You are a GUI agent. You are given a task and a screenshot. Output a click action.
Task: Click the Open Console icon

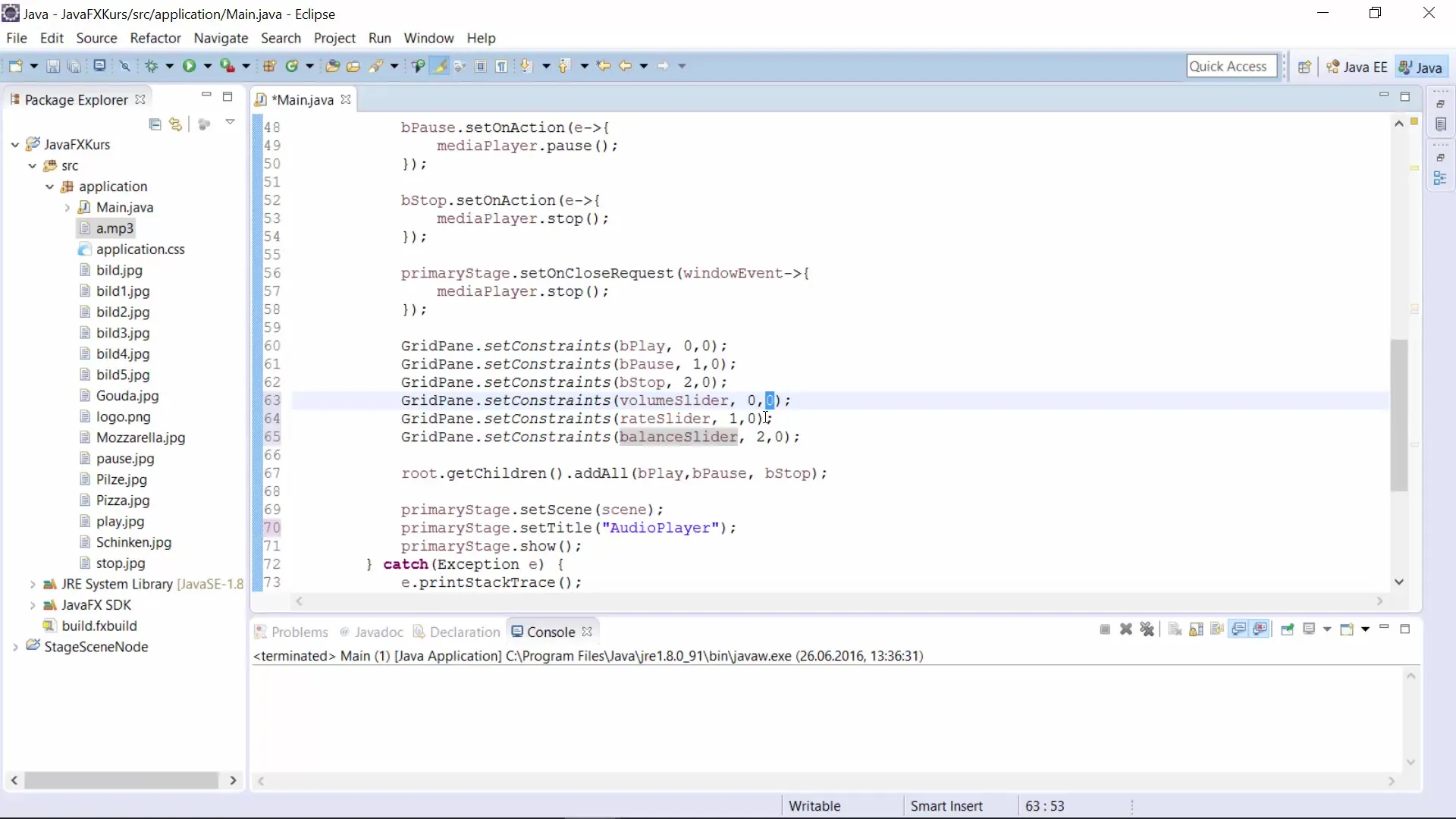pos(1347,629)
